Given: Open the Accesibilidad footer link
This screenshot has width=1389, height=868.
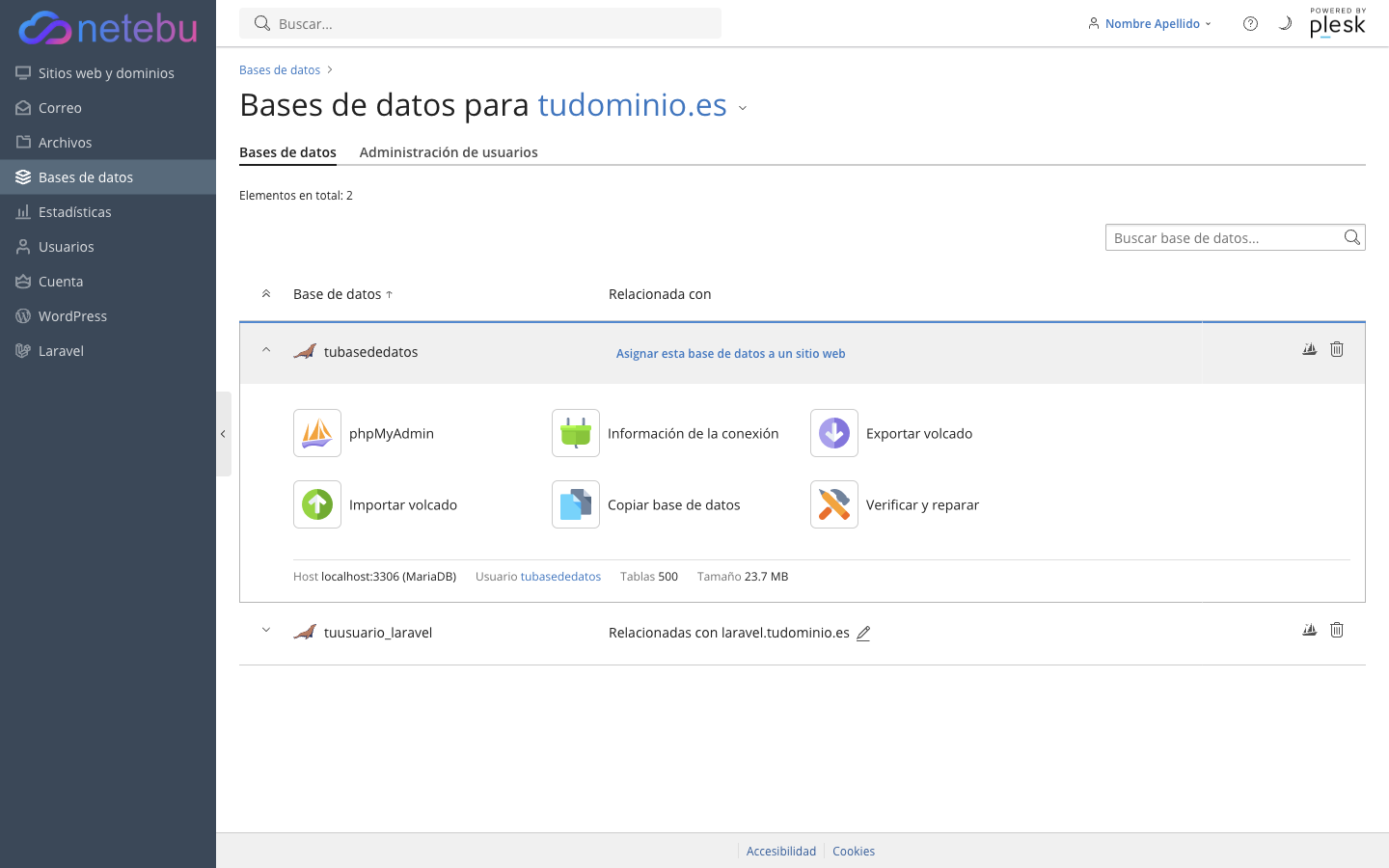Looking at the screenshot, I should pos(781,851).
